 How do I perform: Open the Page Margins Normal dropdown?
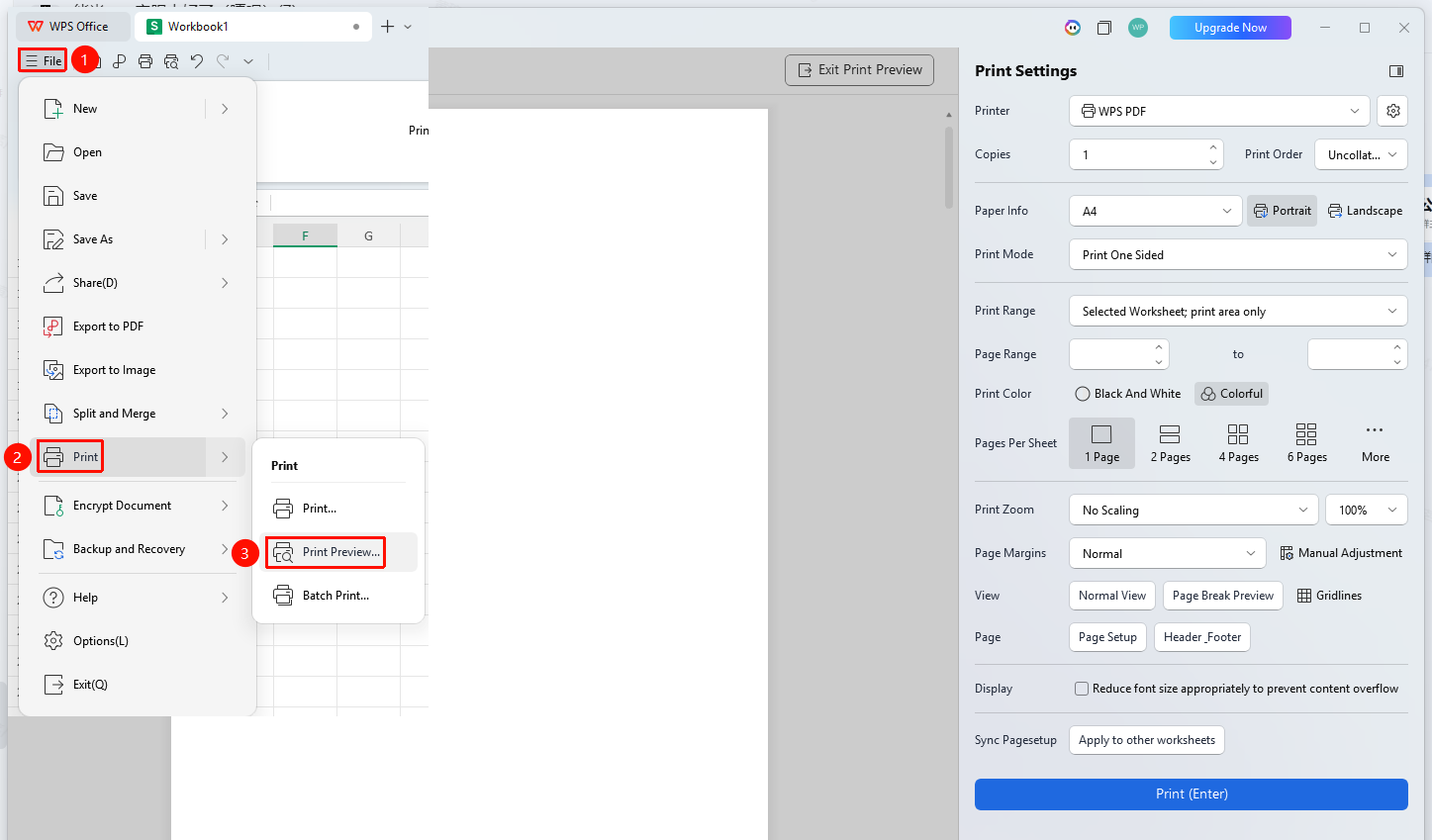pyautogui.click(x=1168, y=553)
